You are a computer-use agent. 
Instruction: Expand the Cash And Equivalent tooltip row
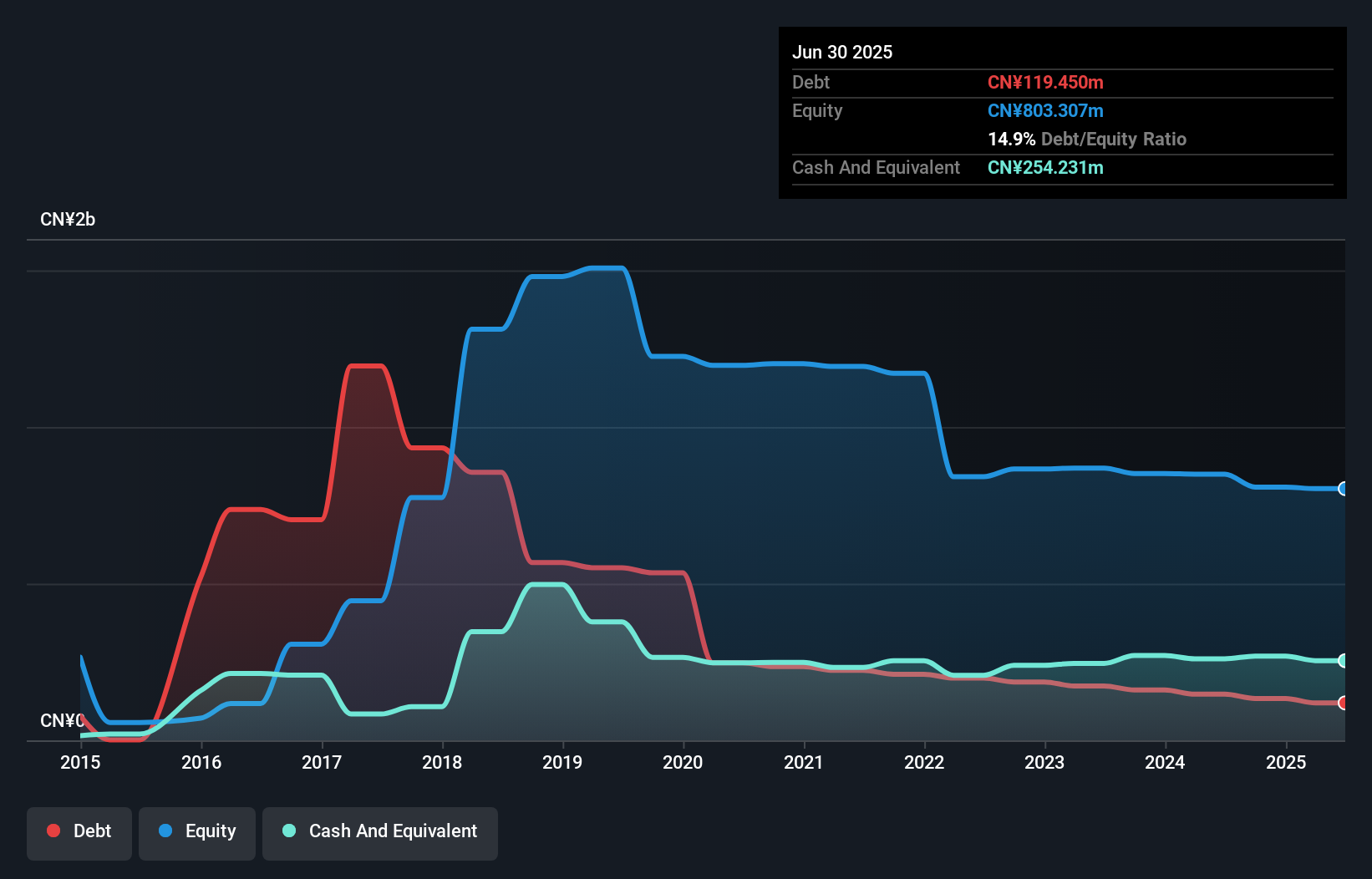pos(876,167)
